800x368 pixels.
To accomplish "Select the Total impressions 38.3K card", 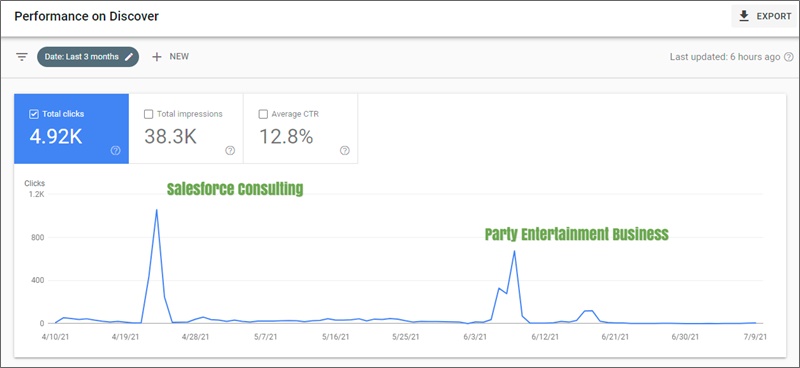I will (186, 129).
